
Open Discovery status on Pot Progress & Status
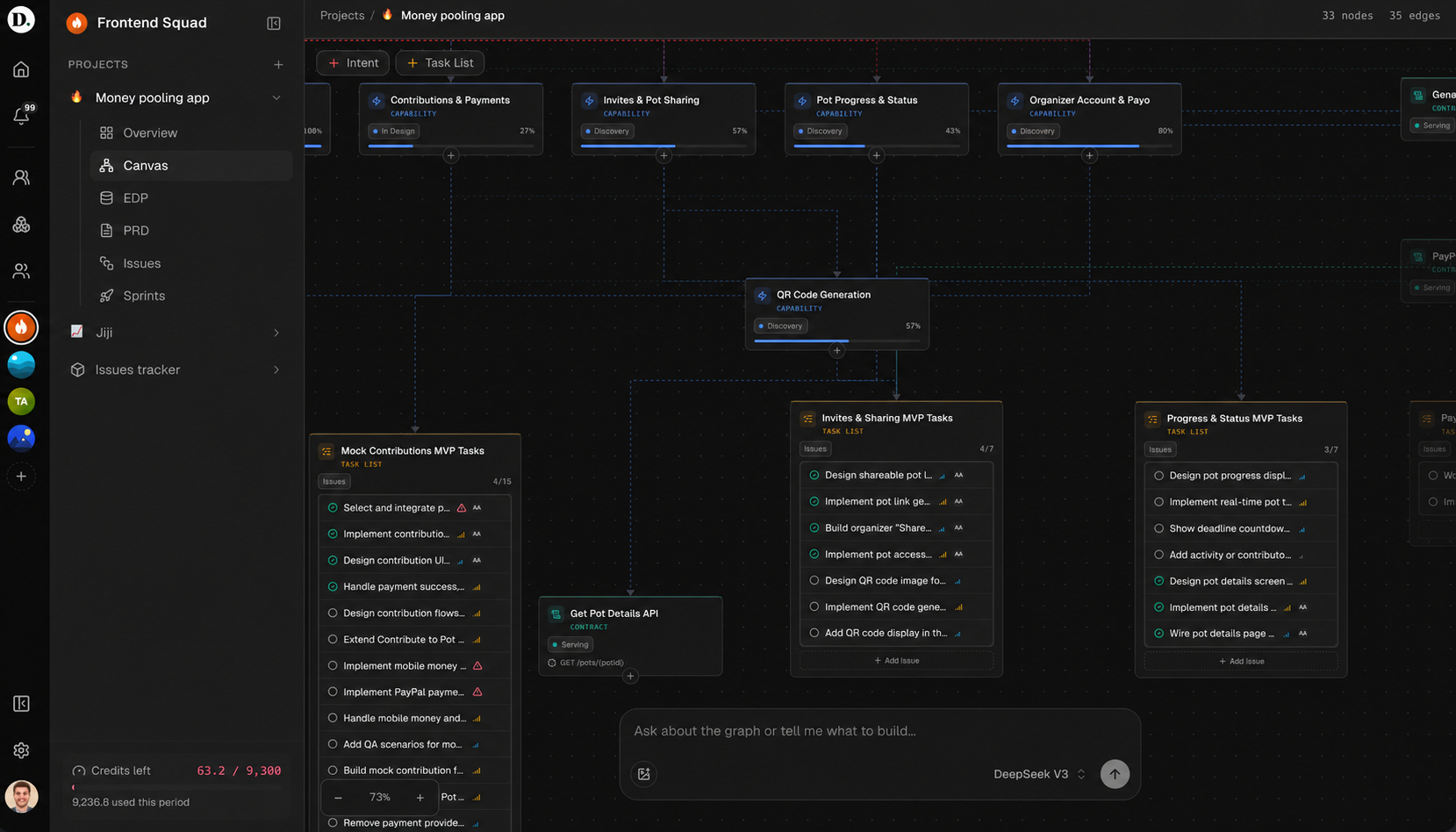tap(820, 131)
